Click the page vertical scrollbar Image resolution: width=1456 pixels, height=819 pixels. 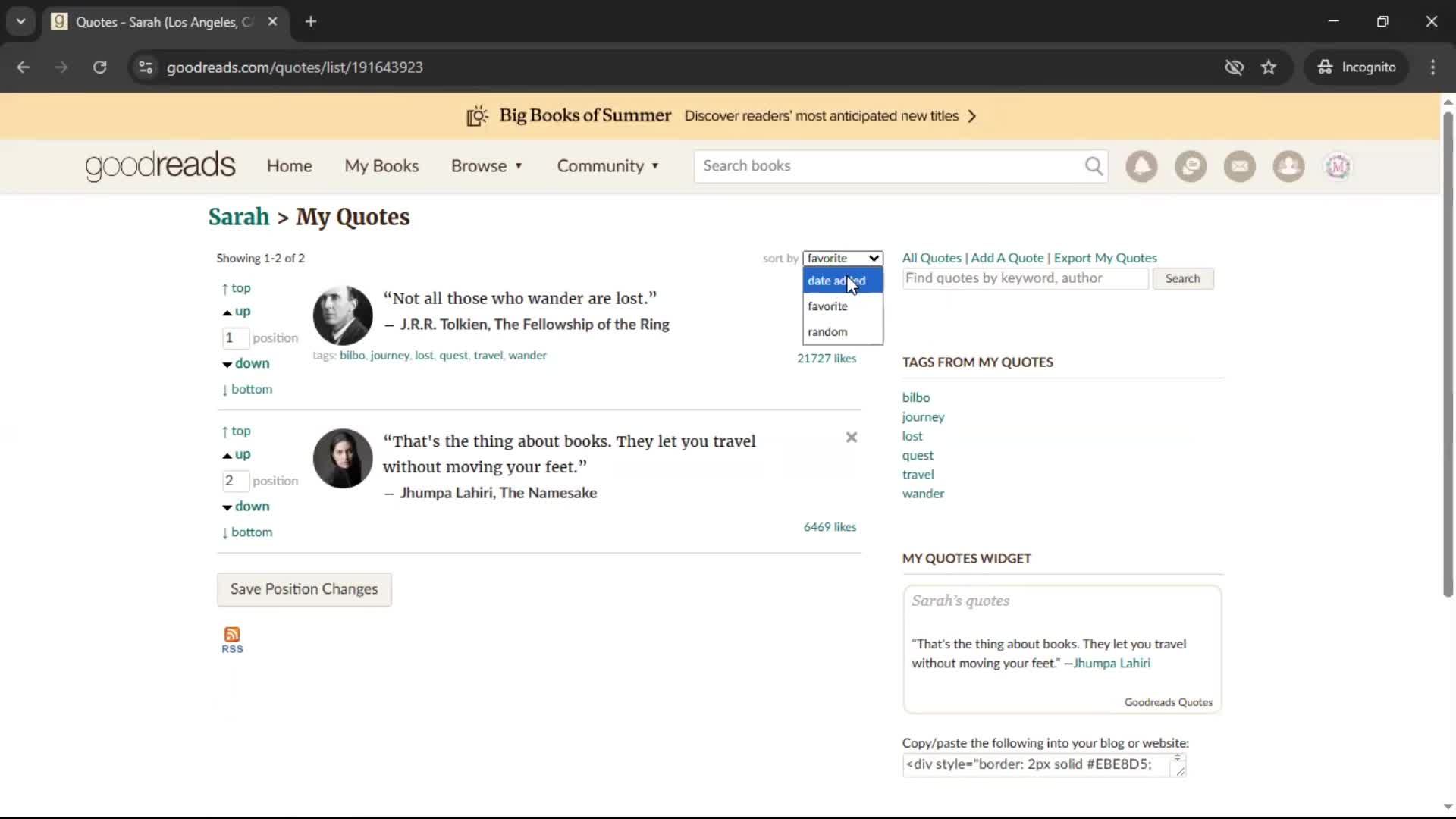point(1448,354)
